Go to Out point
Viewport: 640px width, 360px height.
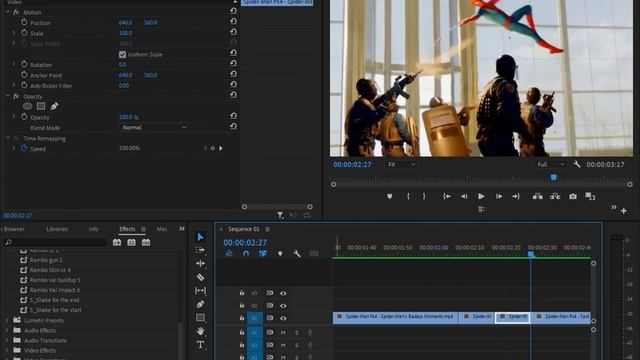tap(516, 196)
